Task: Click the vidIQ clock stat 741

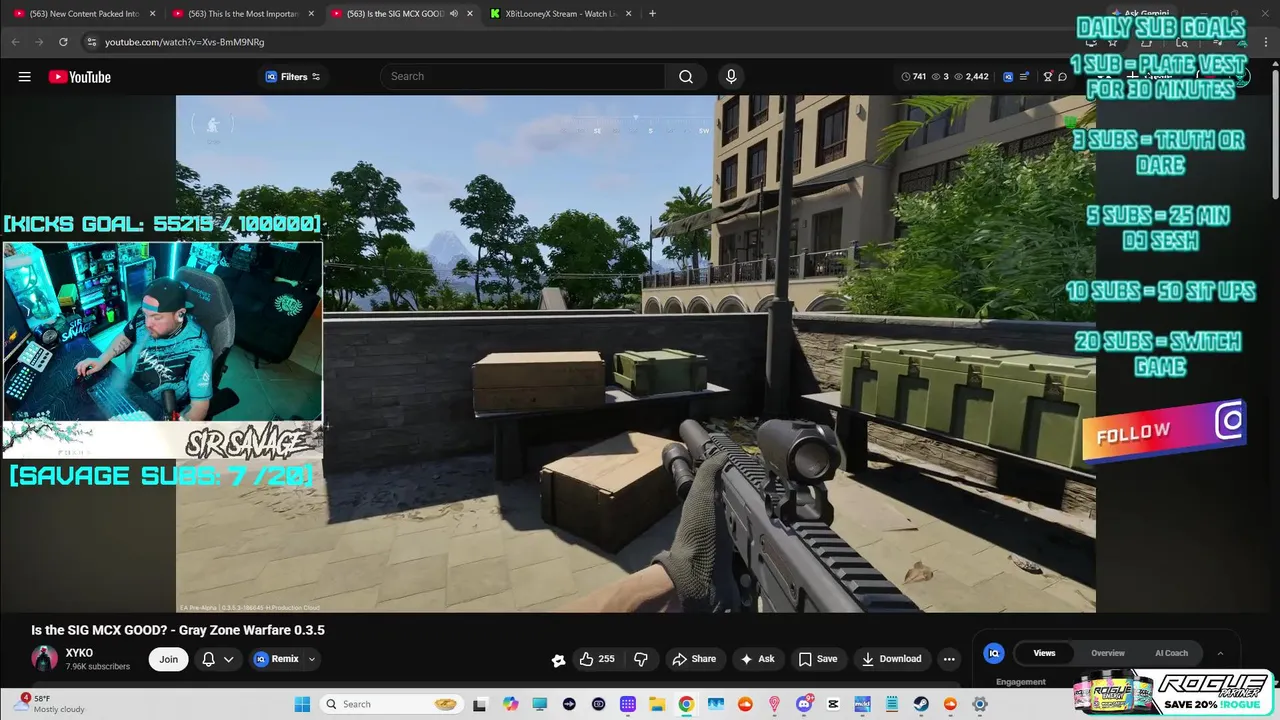Action: pos(914,77)
